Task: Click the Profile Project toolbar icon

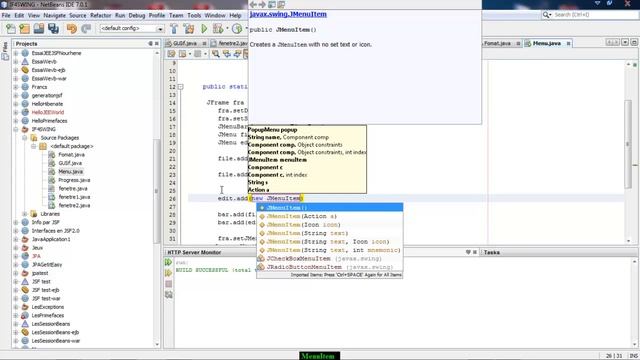Action: coord(237,29)
